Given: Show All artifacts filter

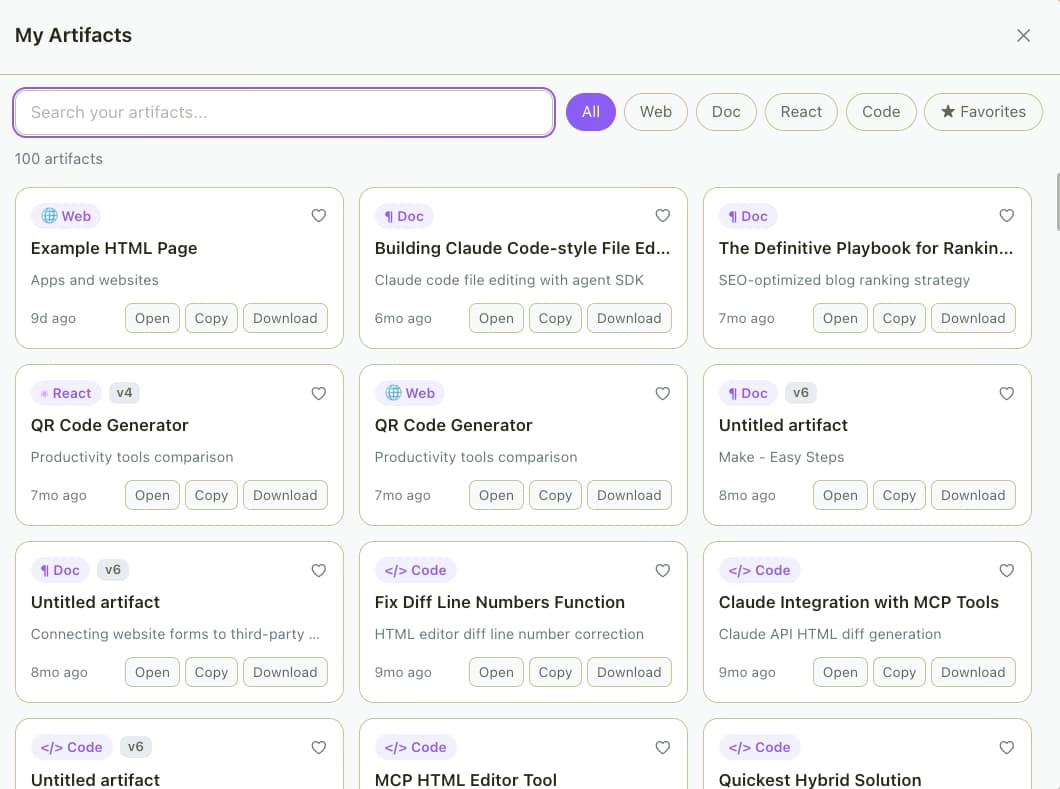Looking at the screenshot, I should click(x=591, y=112).
